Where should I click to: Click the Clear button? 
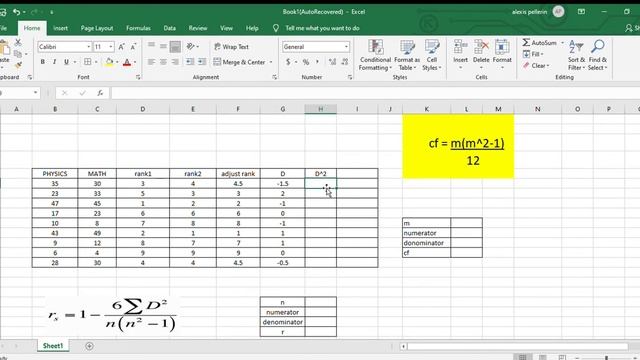point(536,65)
